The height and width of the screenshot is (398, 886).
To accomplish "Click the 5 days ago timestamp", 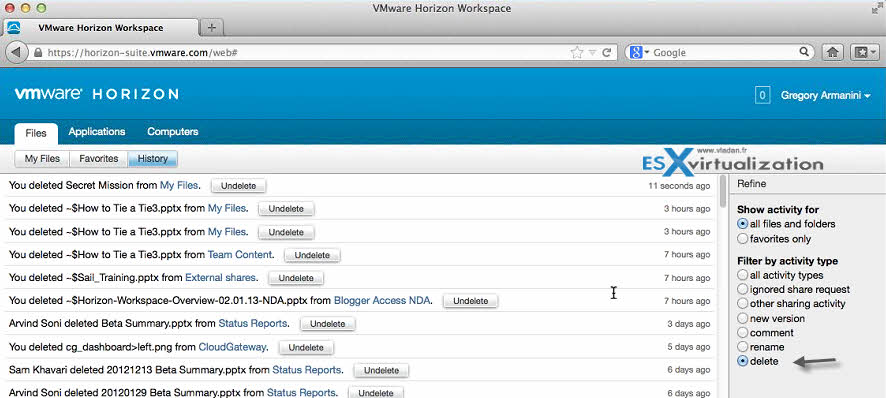I will coord(689,347).
